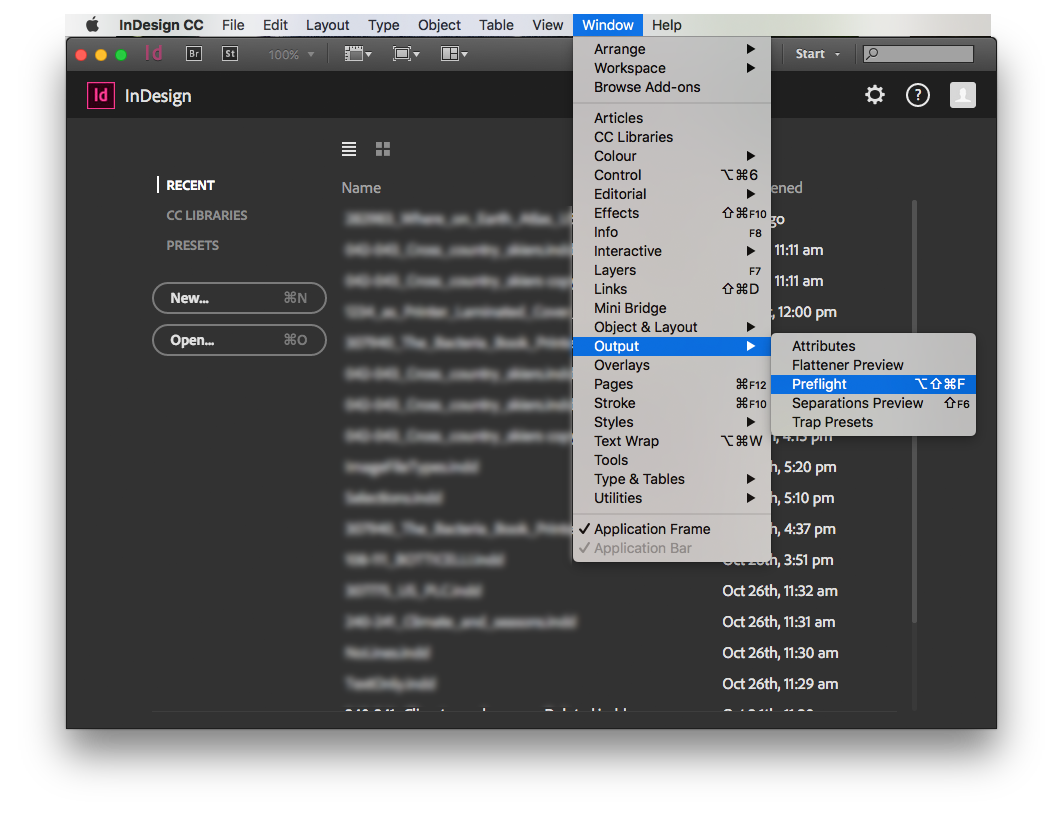Open the Links panel
This screenshot has width=1063, height=819.
[x=672, y=289]
